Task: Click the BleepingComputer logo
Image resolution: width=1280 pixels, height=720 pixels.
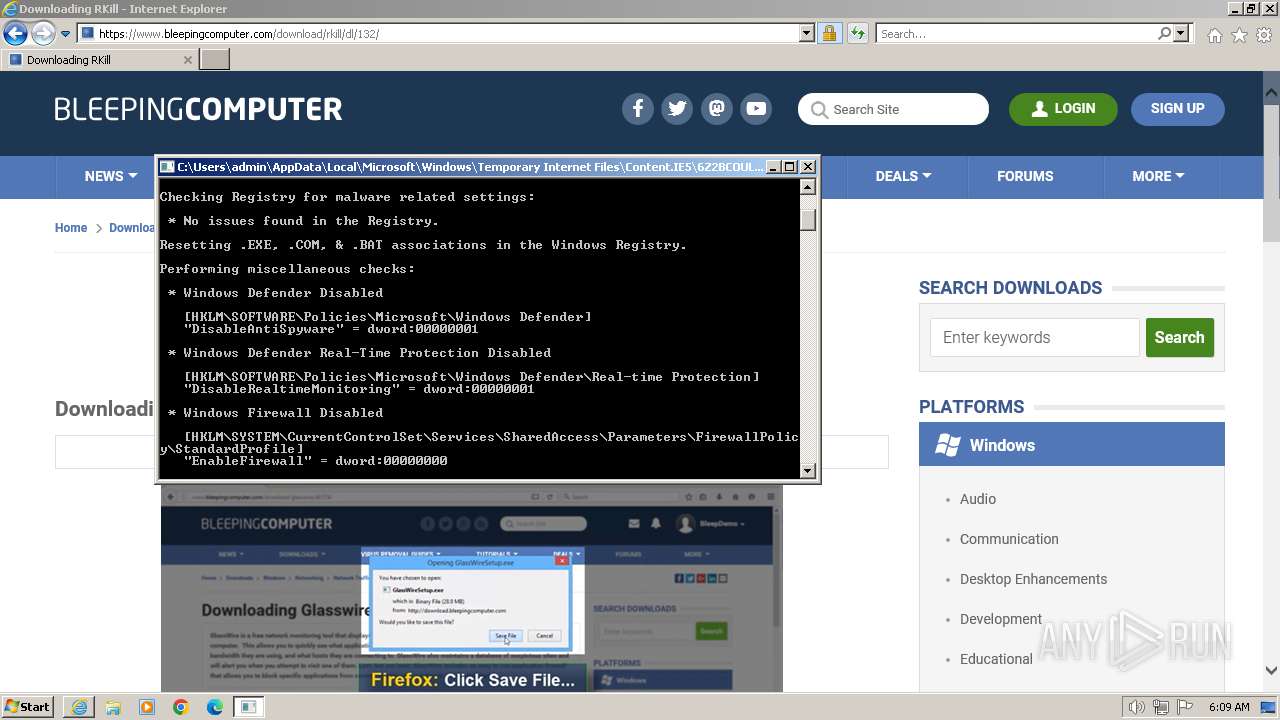Action: (198, 109)
